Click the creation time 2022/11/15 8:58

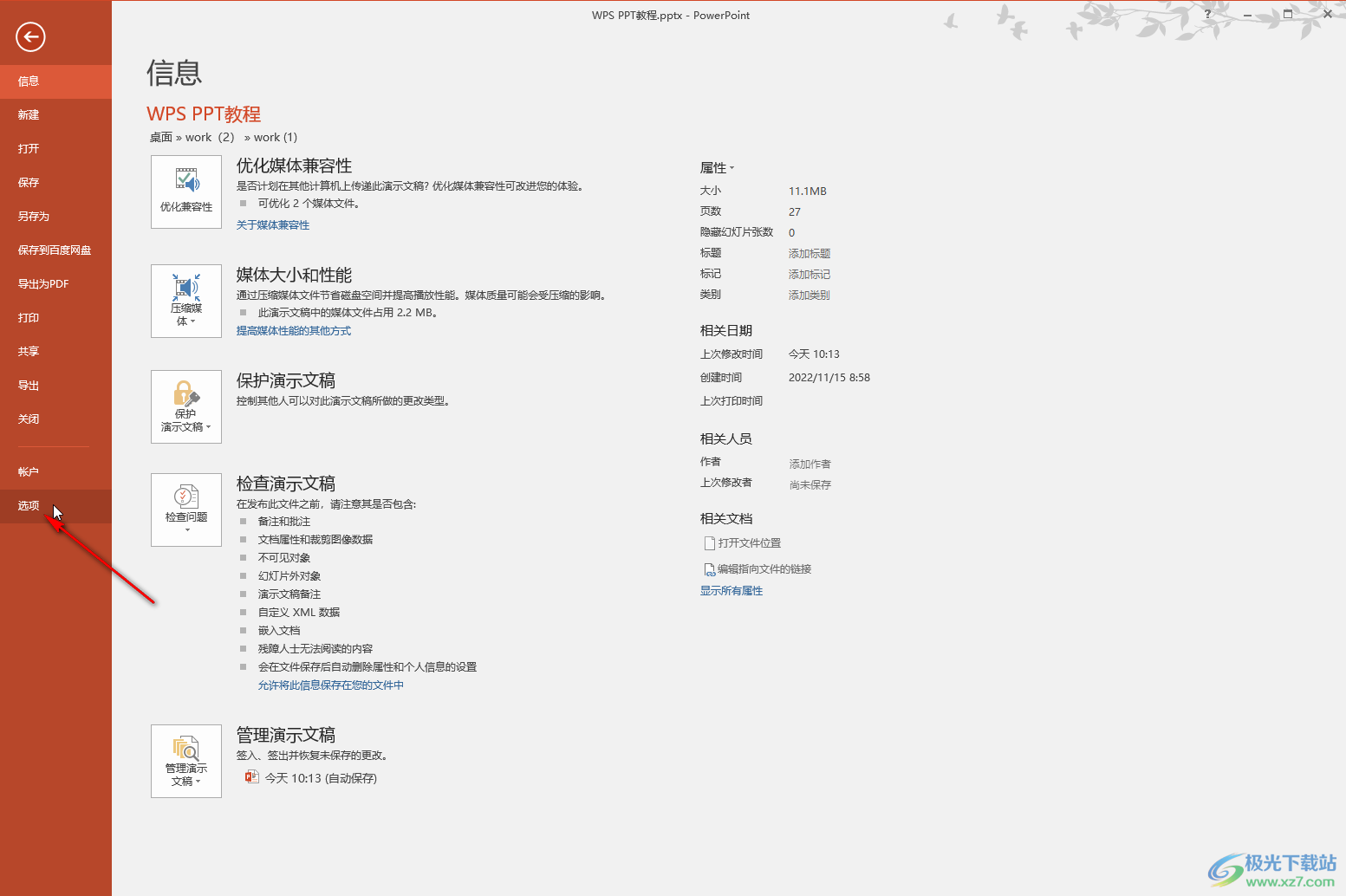click(x=829, y=378)
